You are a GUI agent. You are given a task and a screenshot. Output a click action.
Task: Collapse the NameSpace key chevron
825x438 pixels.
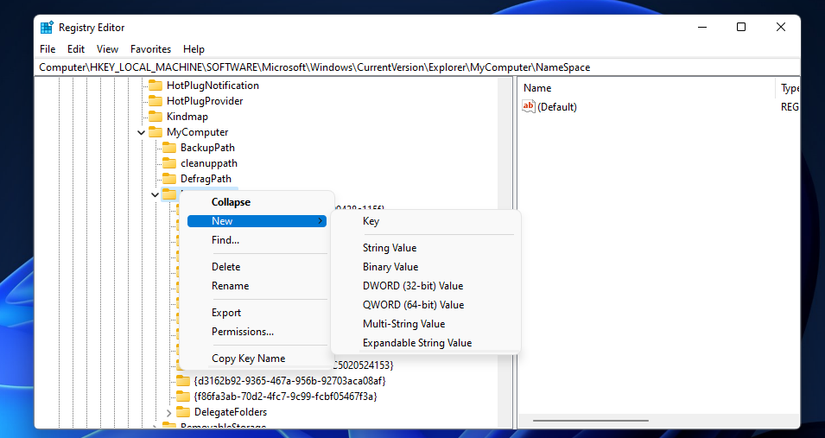(x=155, y=195)
